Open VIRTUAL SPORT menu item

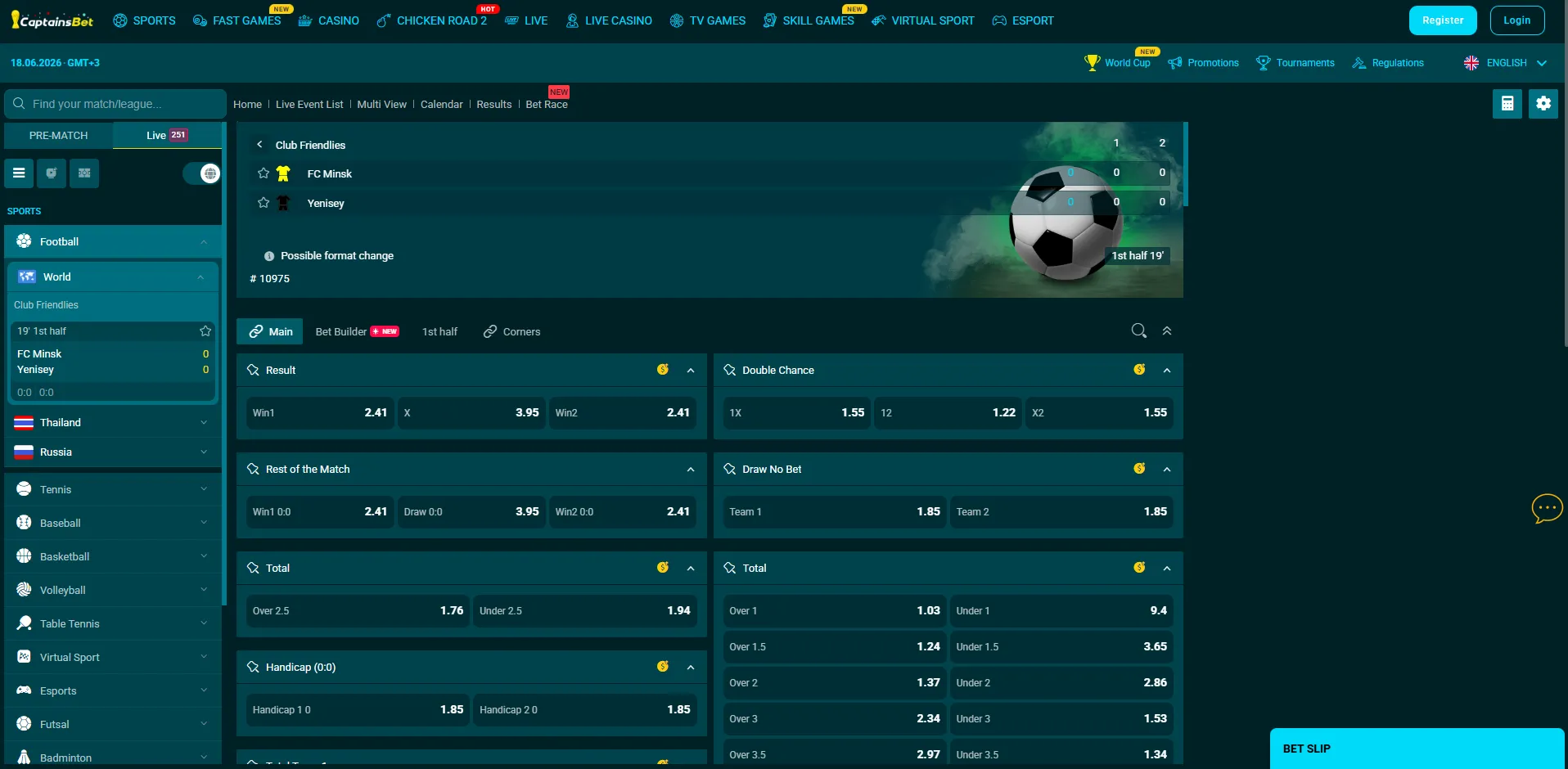pos(922,20)
